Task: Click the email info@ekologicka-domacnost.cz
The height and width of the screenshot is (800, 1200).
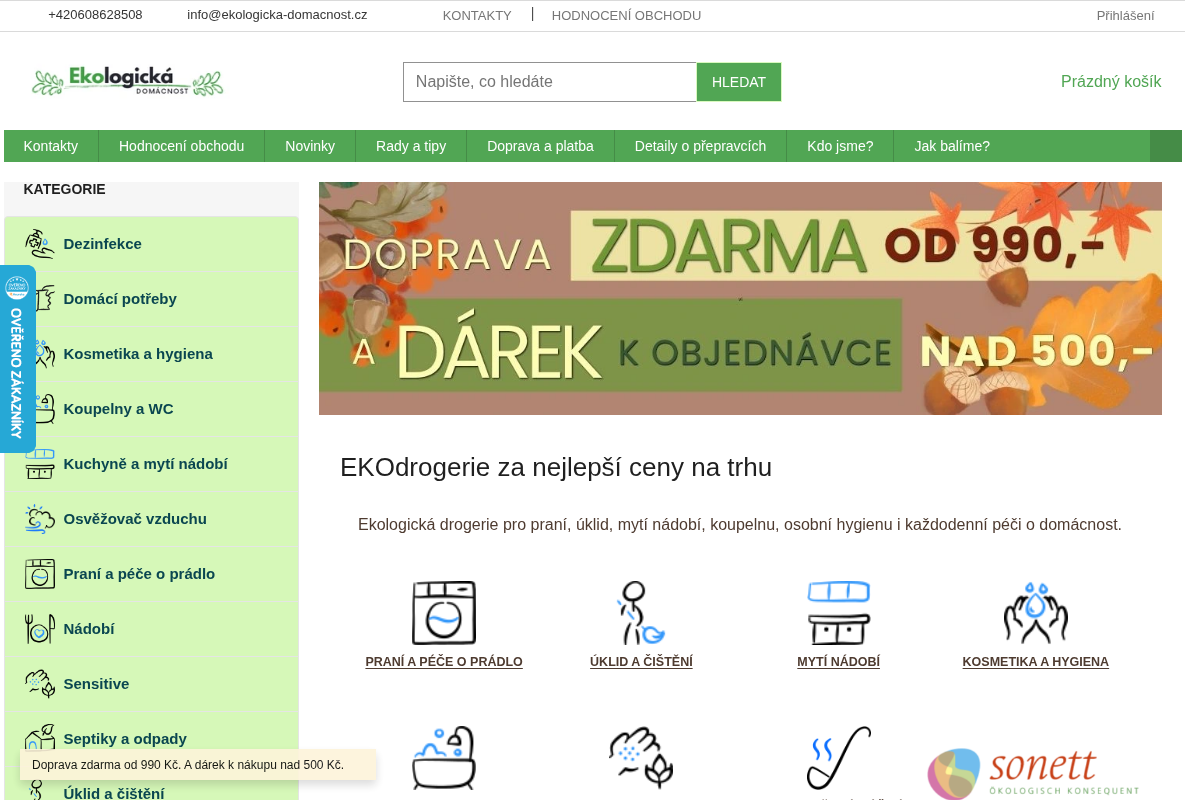Action: [277, 15]
